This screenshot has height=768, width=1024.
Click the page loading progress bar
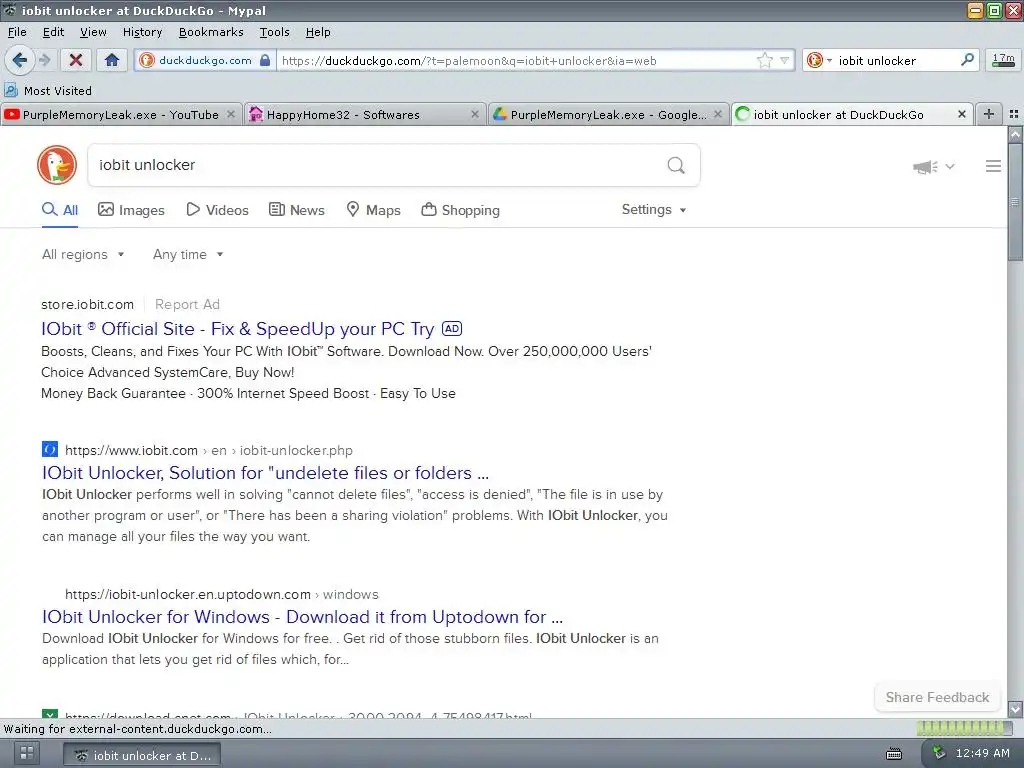pos(964,728)
